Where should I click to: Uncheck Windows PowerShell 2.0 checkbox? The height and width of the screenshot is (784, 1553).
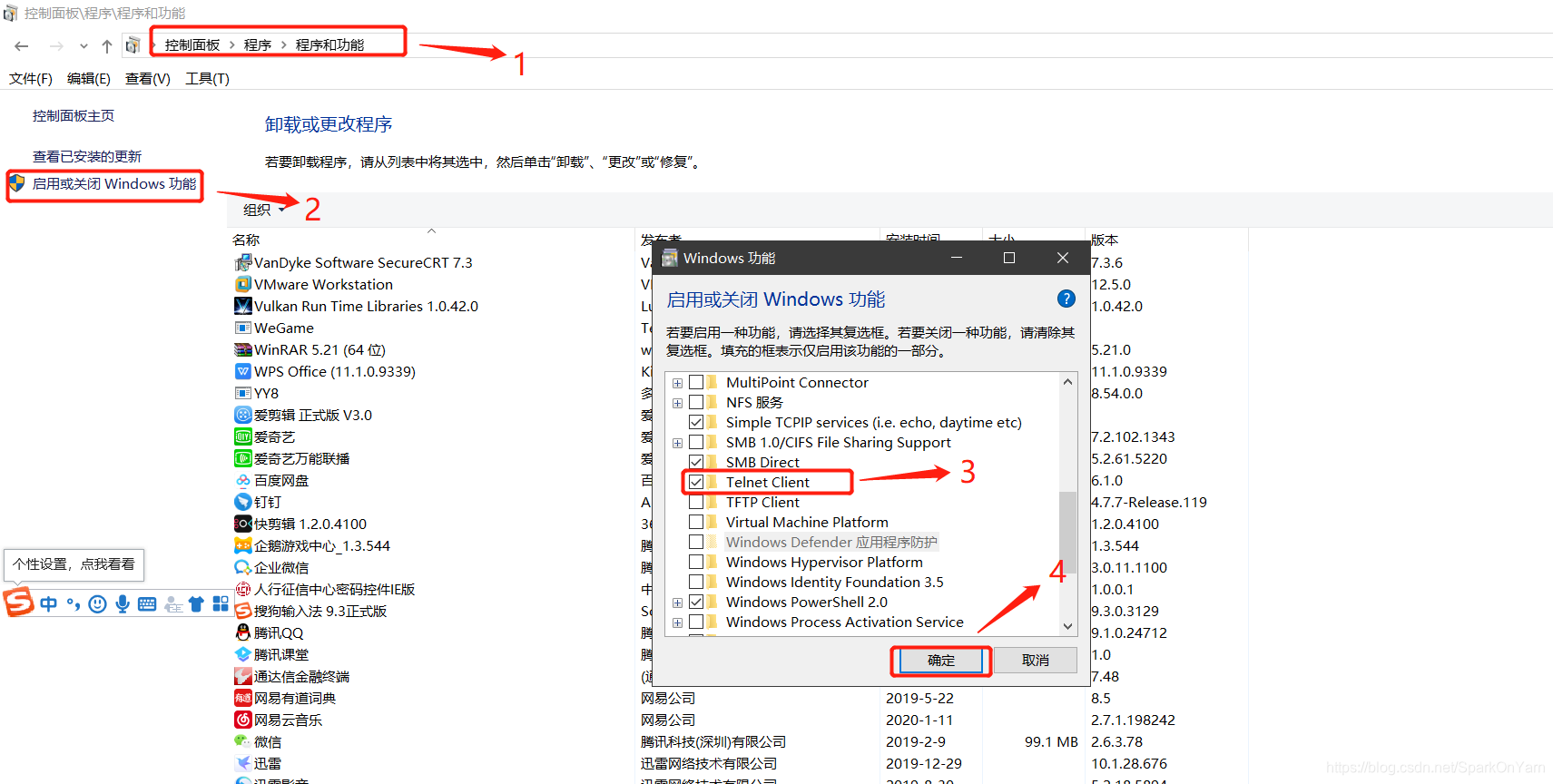[696, 603]
